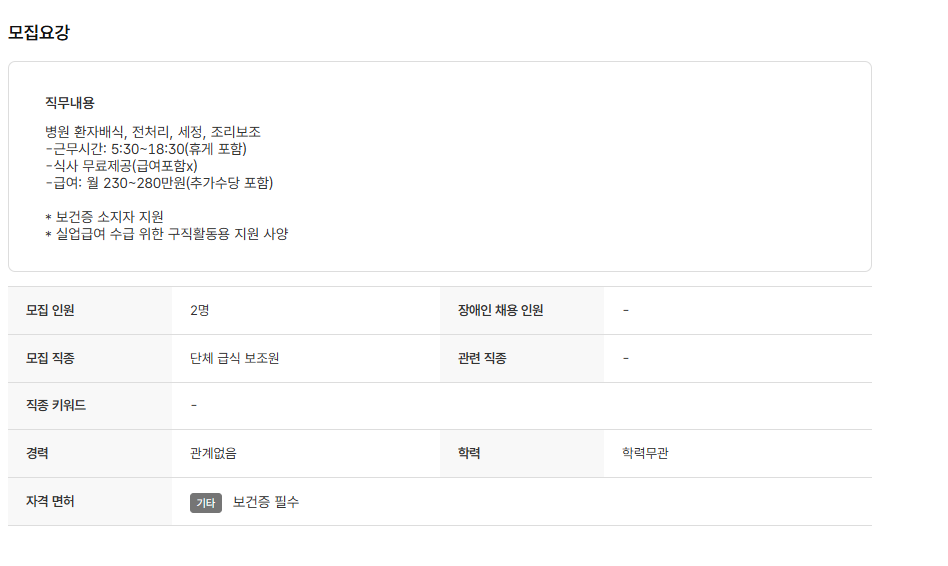The image size is (948, 566).
Task: Click the 학력무관 value
Action: [645, 453]
